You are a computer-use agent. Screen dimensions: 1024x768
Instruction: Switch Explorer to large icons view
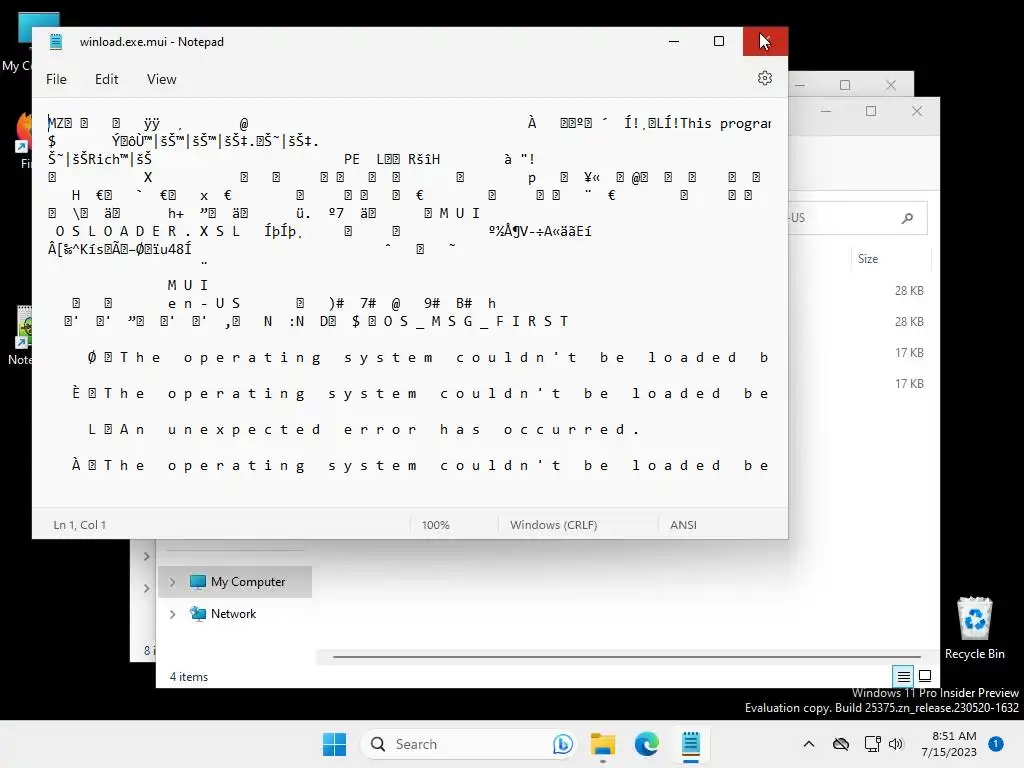coord(925,676)
